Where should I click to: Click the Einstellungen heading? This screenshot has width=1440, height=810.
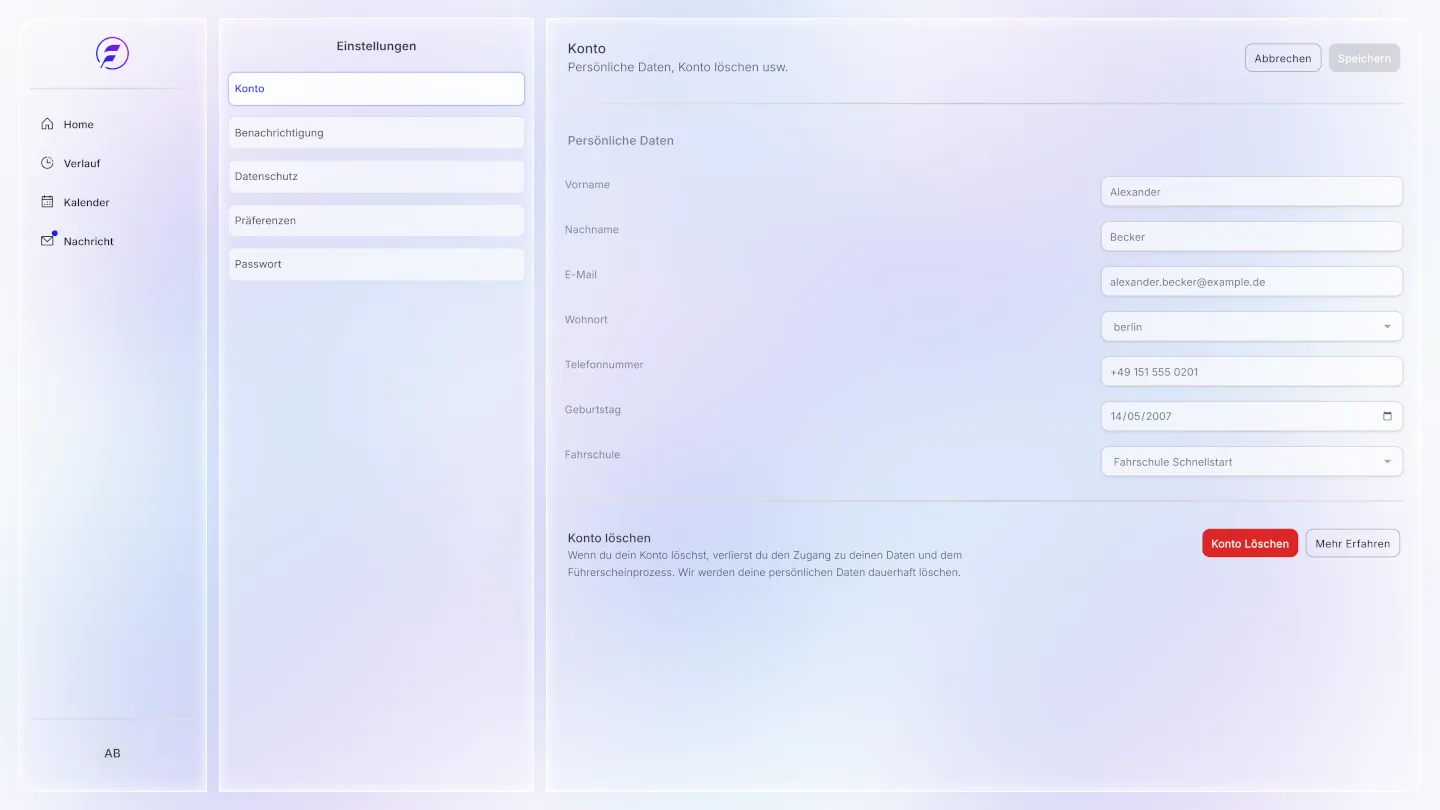pyautogui.click(x=376, y=46)
